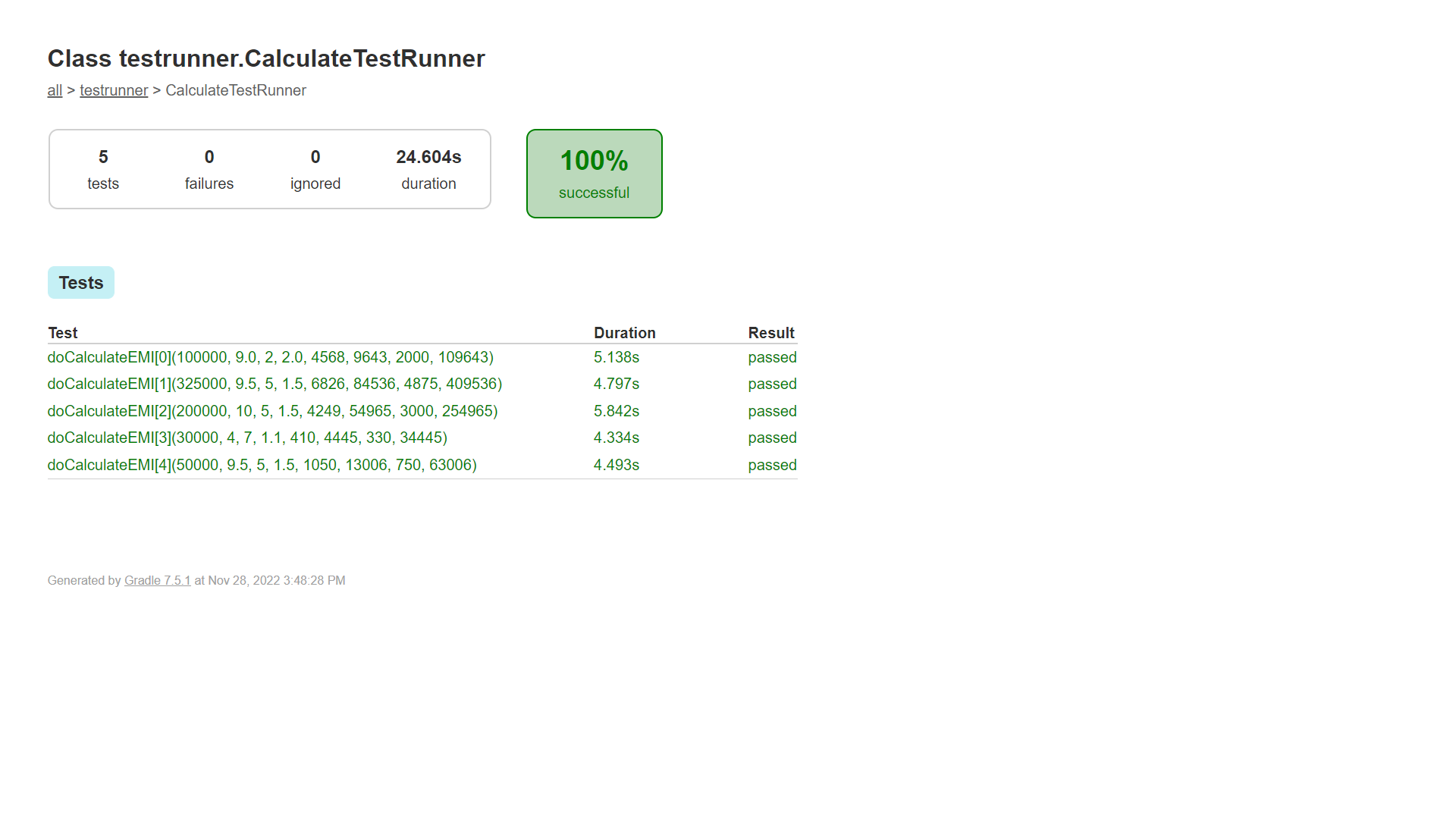Click the 100% successful badge

[x=594, y=174]
